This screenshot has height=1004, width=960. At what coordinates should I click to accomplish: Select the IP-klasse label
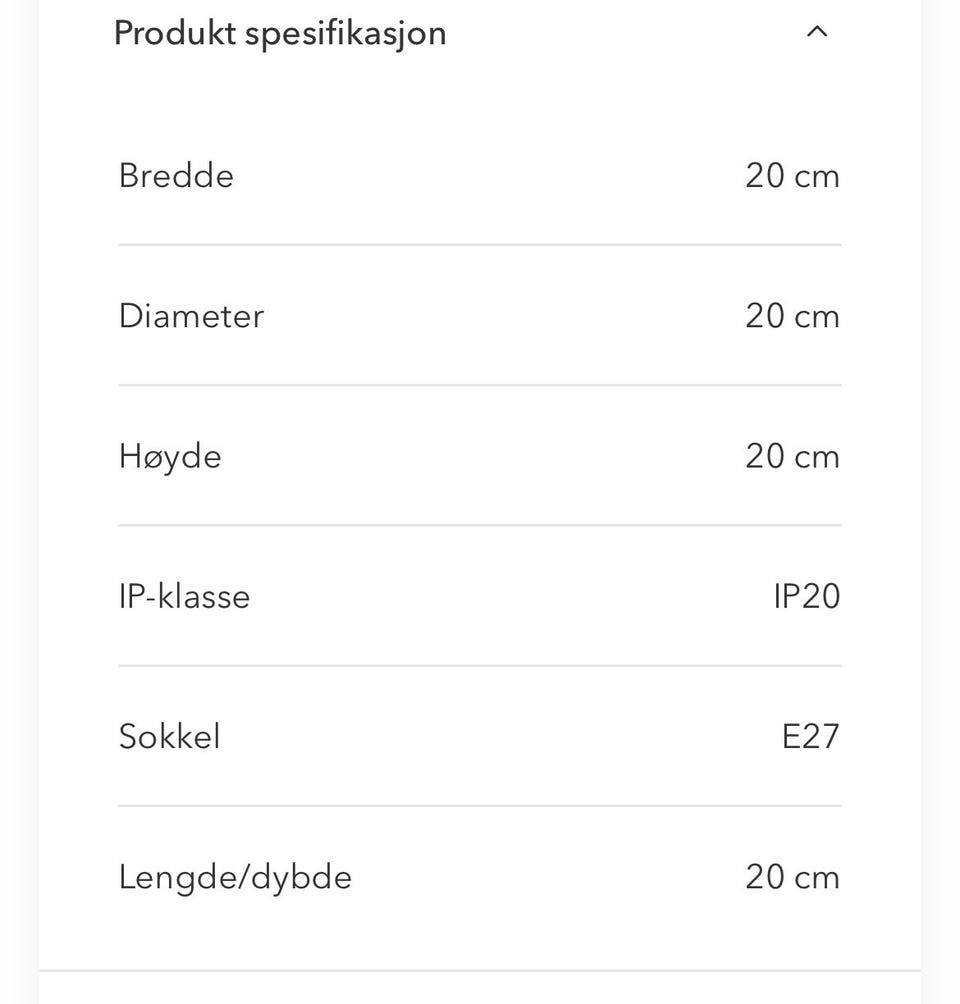(x=184, y=597)
